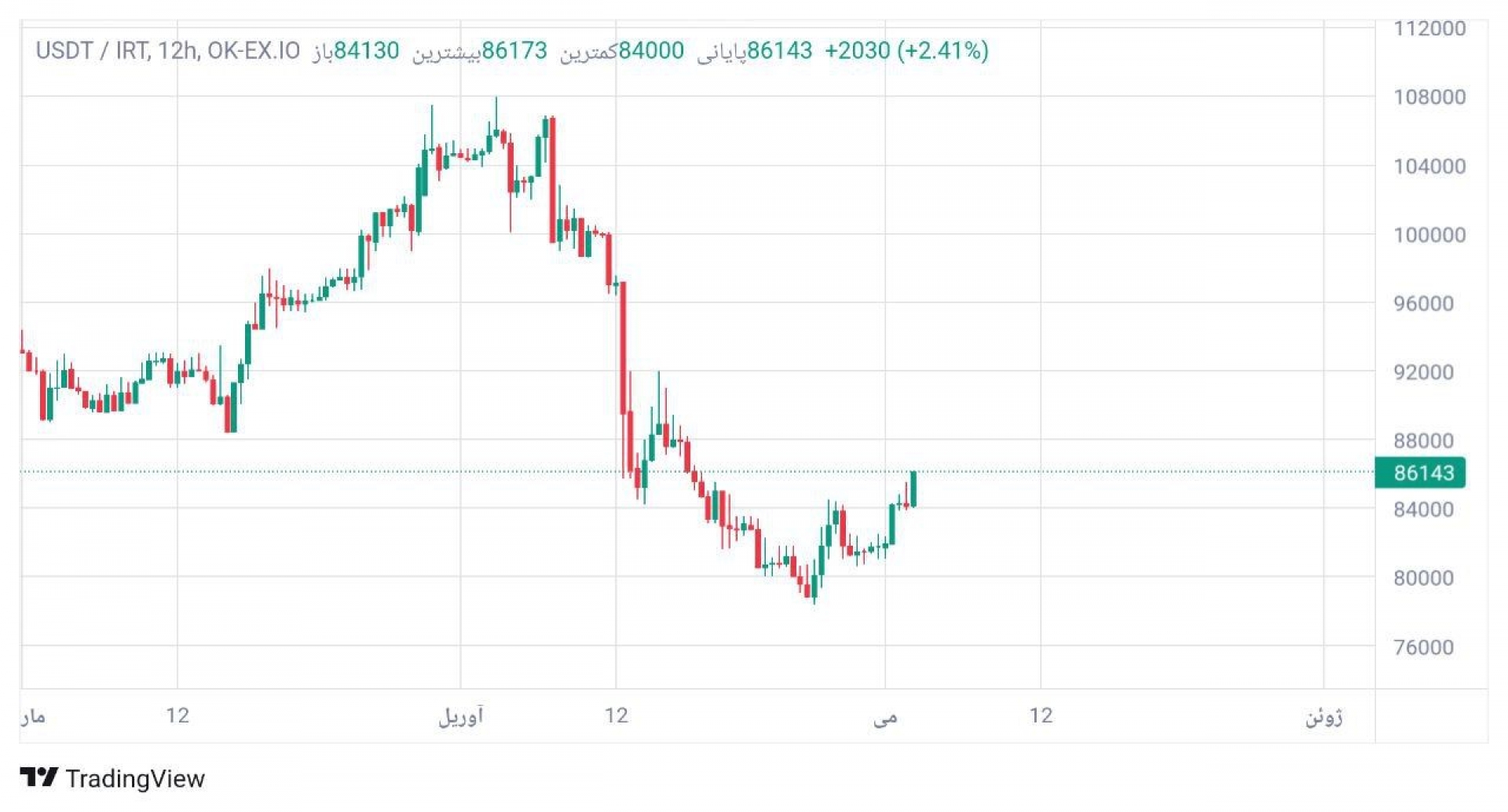
Task: Click the 86173 high price value
Action: [514, 51]
